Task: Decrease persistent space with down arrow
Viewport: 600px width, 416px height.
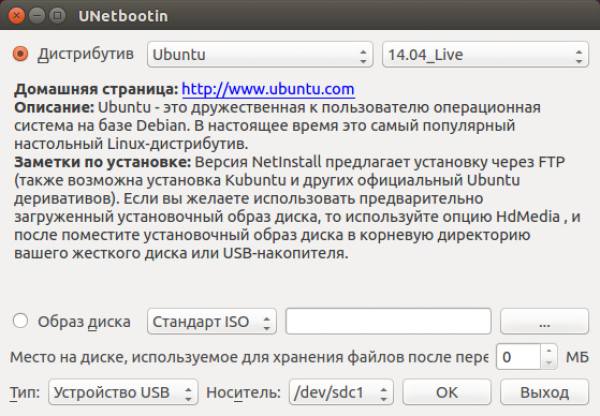Action: click(549, 363)
